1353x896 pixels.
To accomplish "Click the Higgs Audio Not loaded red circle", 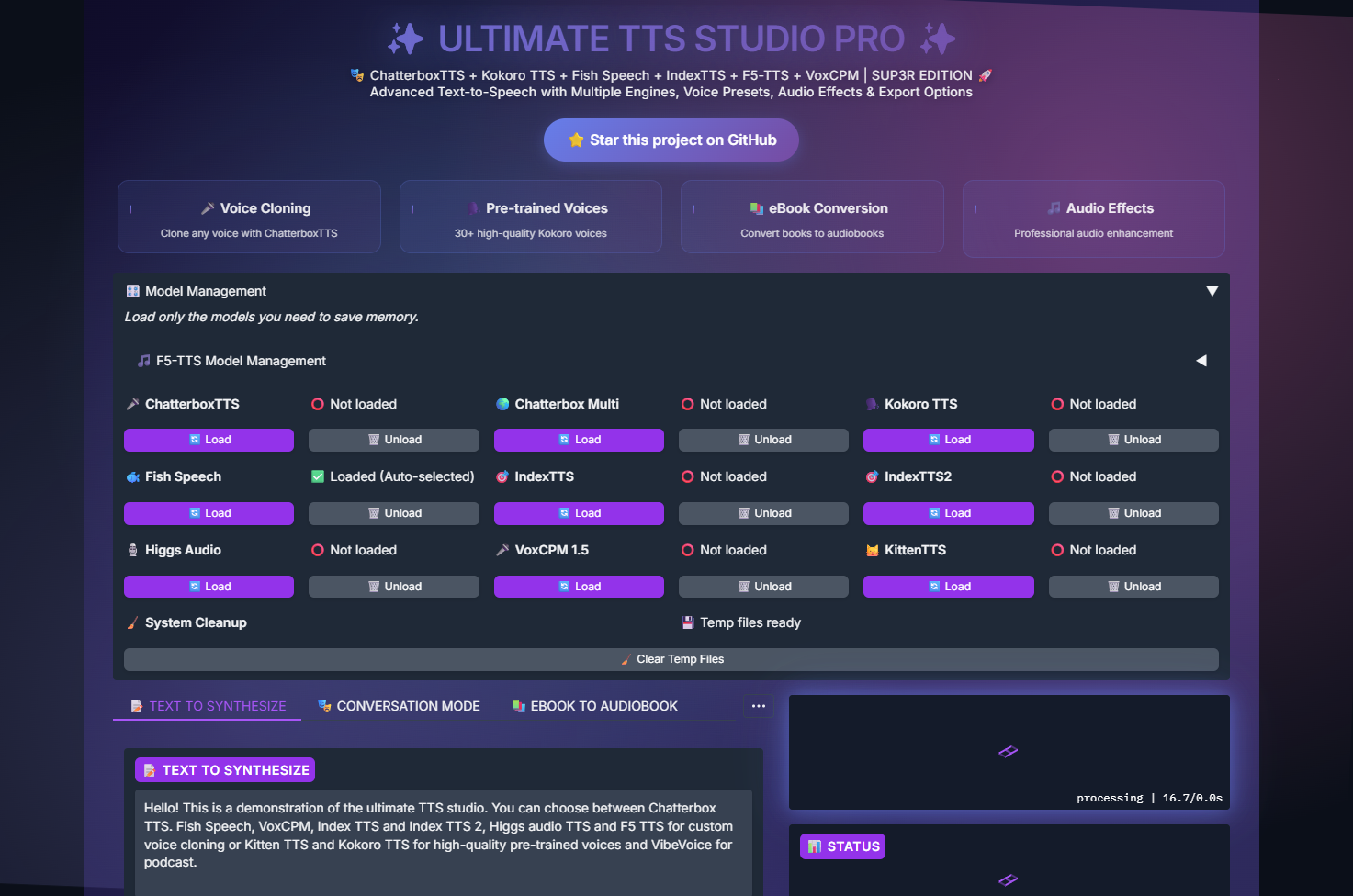I will [x=318, y=550].
